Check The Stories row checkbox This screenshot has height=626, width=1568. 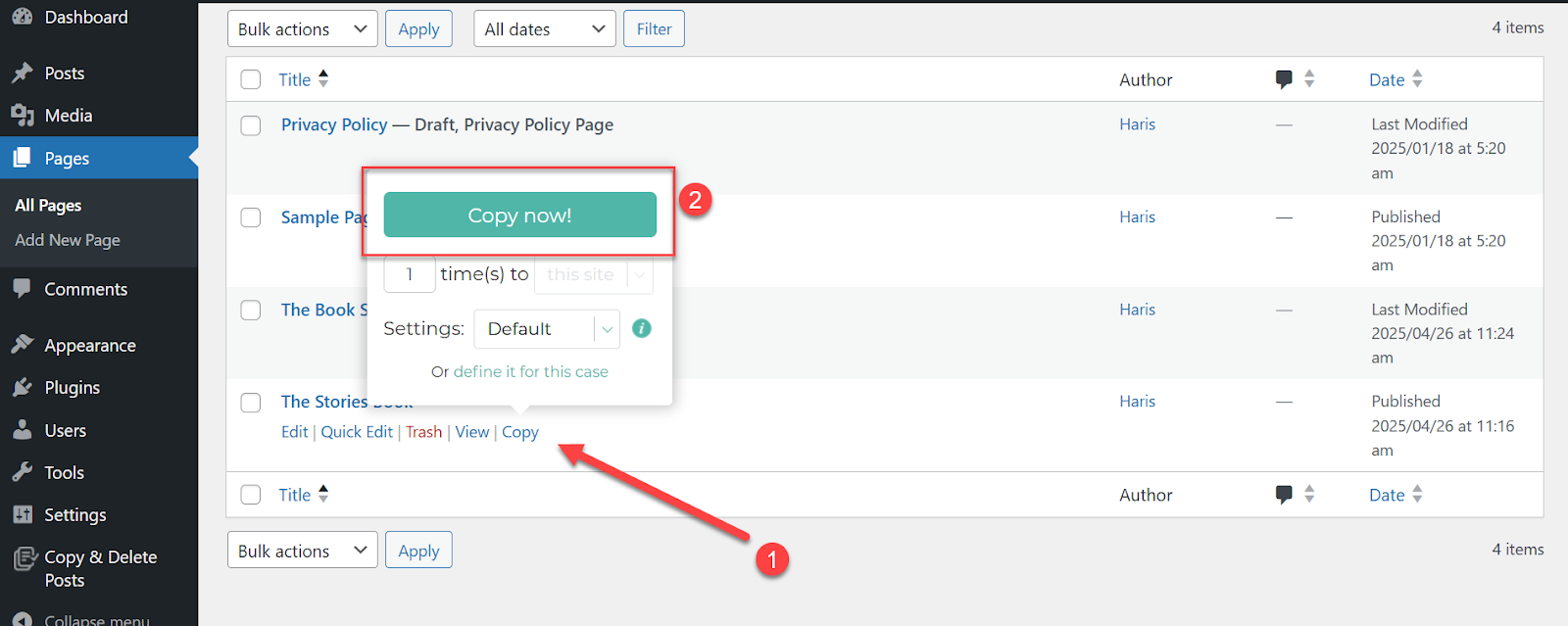point(251,403)
